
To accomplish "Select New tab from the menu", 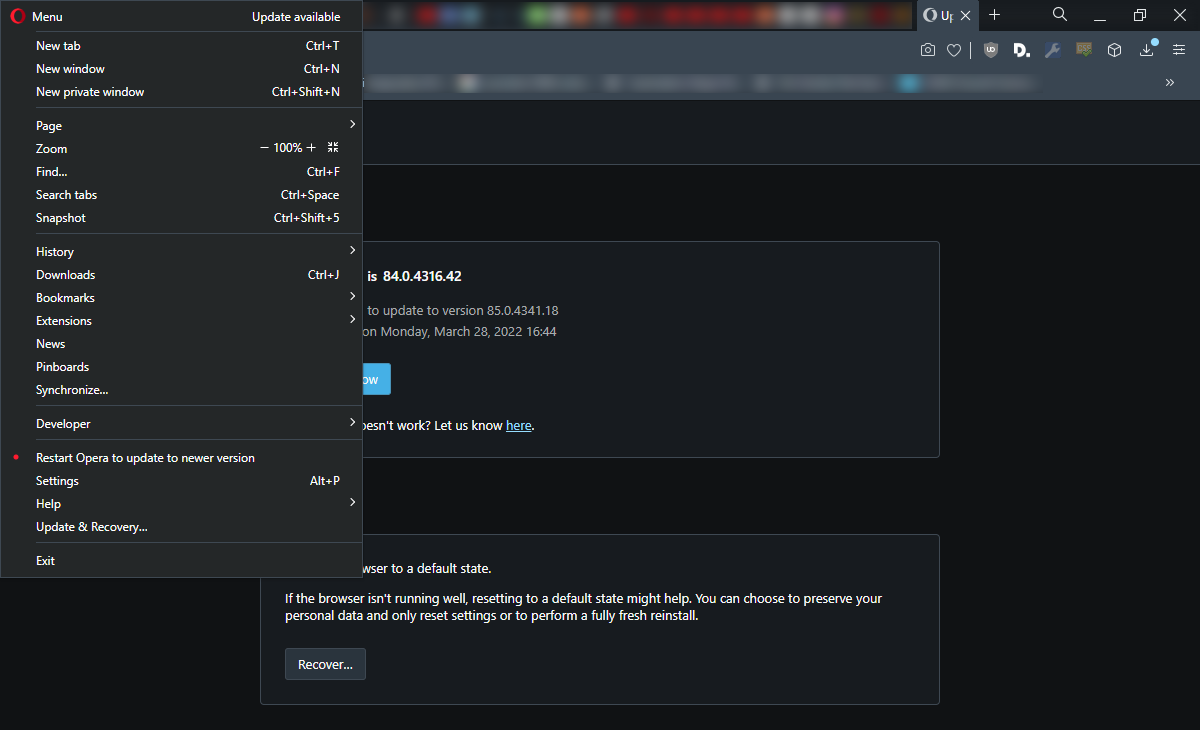I will point(181,46).
